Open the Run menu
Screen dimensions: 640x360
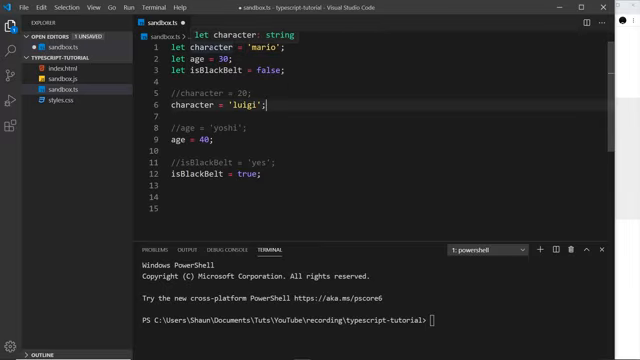(129, 7)
